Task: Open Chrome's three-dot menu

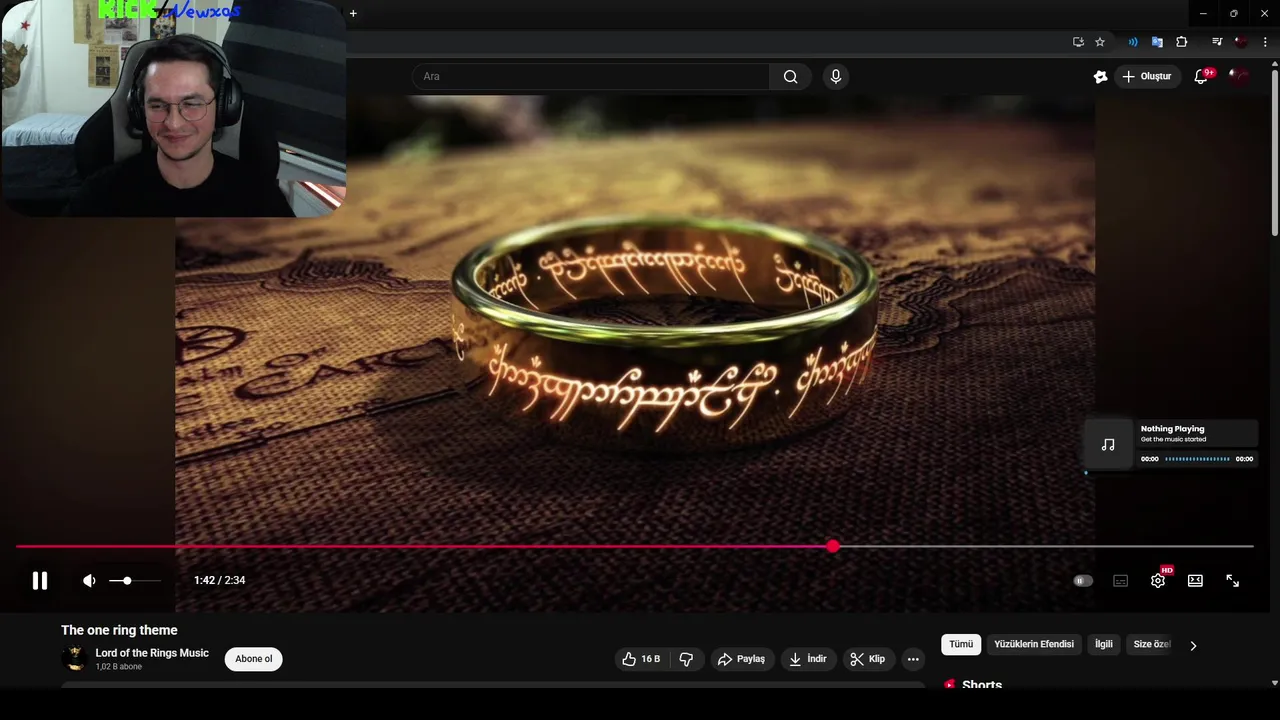Action: (1264, 42)
